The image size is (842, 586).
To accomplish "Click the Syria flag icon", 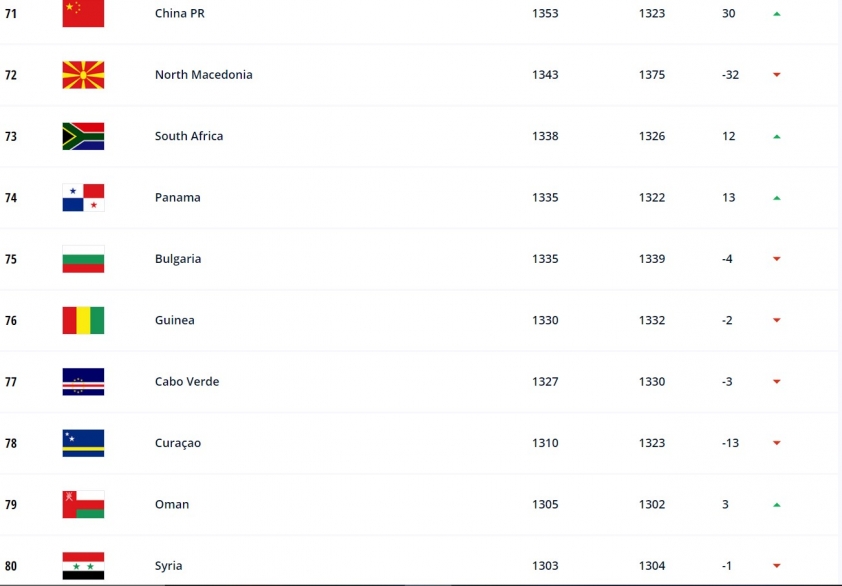I will [83, 566].
